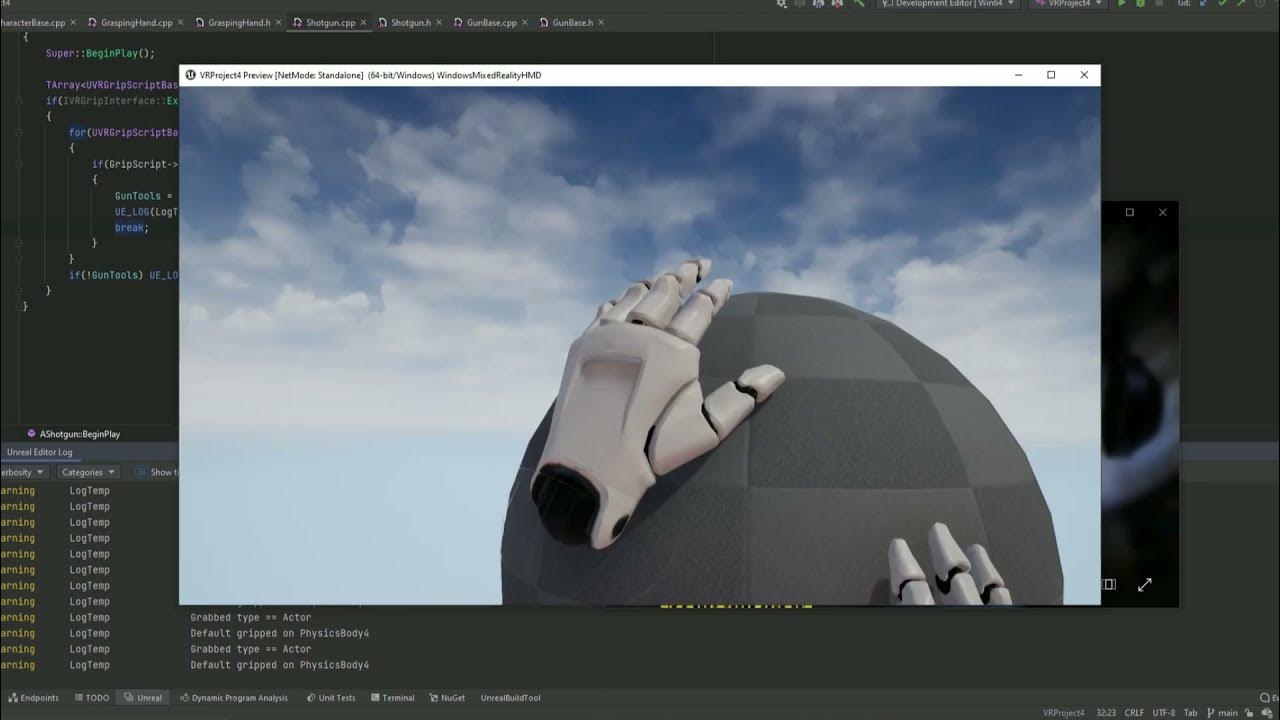This screenshot has width=1280, height=720.
Task: Click the Super::BeginPlay(); code line
Action: pos(100,53)
